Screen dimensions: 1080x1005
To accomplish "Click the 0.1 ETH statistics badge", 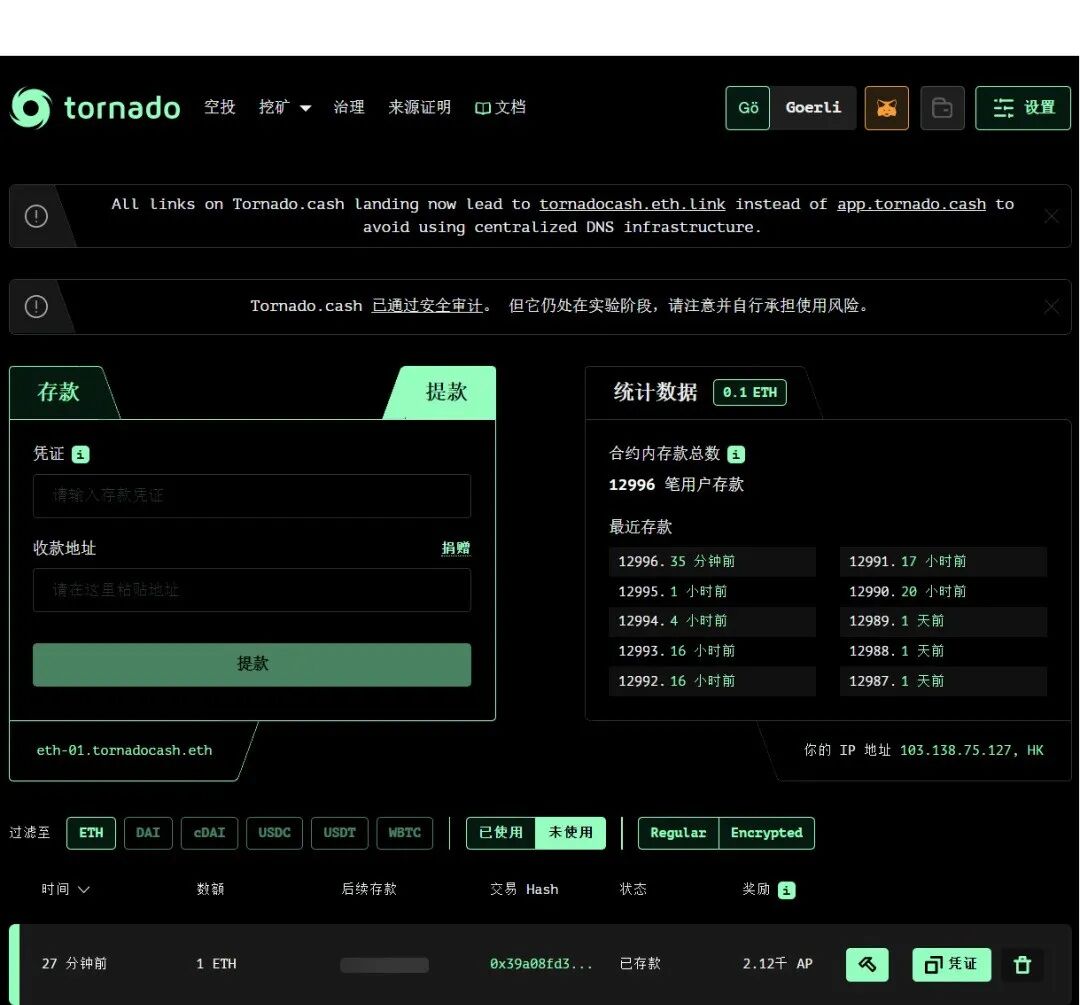I will coord(750,393).
